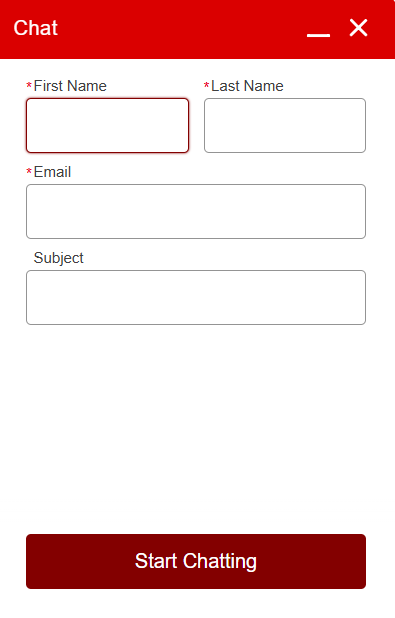Activate the Email input field
Screen dimensions: 395x618
[x=196, y=211]
